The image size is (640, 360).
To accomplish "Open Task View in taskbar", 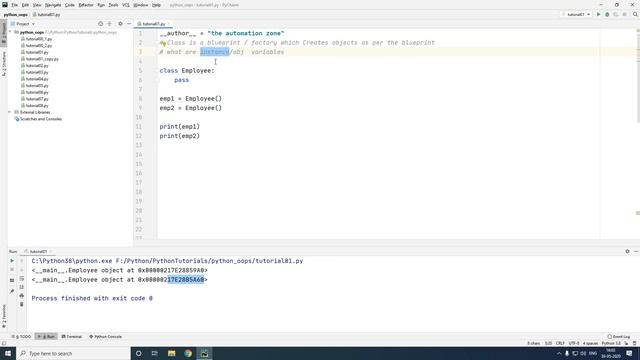I will click(155, 353).
